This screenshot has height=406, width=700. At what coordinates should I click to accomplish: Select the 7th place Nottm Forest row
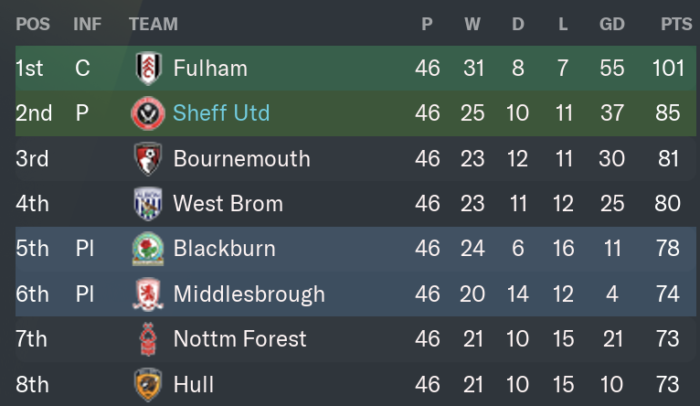(x=355, y=339)
